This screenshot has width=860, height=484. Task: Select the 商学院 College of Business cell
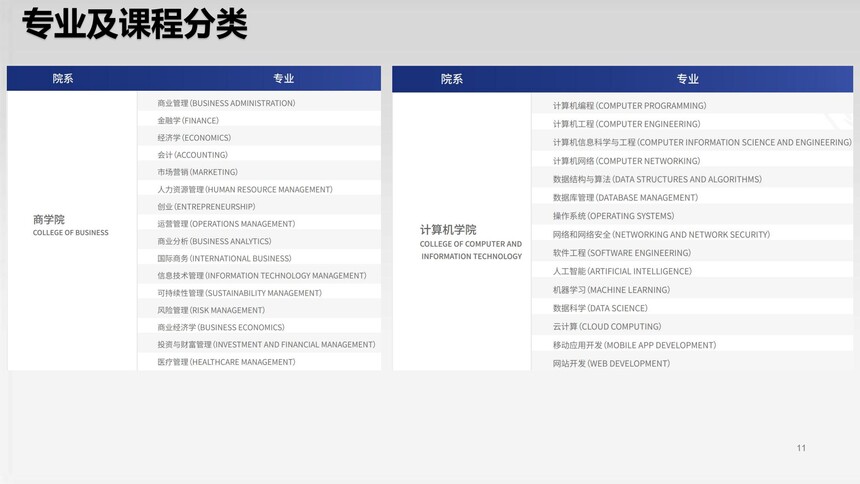point(70,225)
